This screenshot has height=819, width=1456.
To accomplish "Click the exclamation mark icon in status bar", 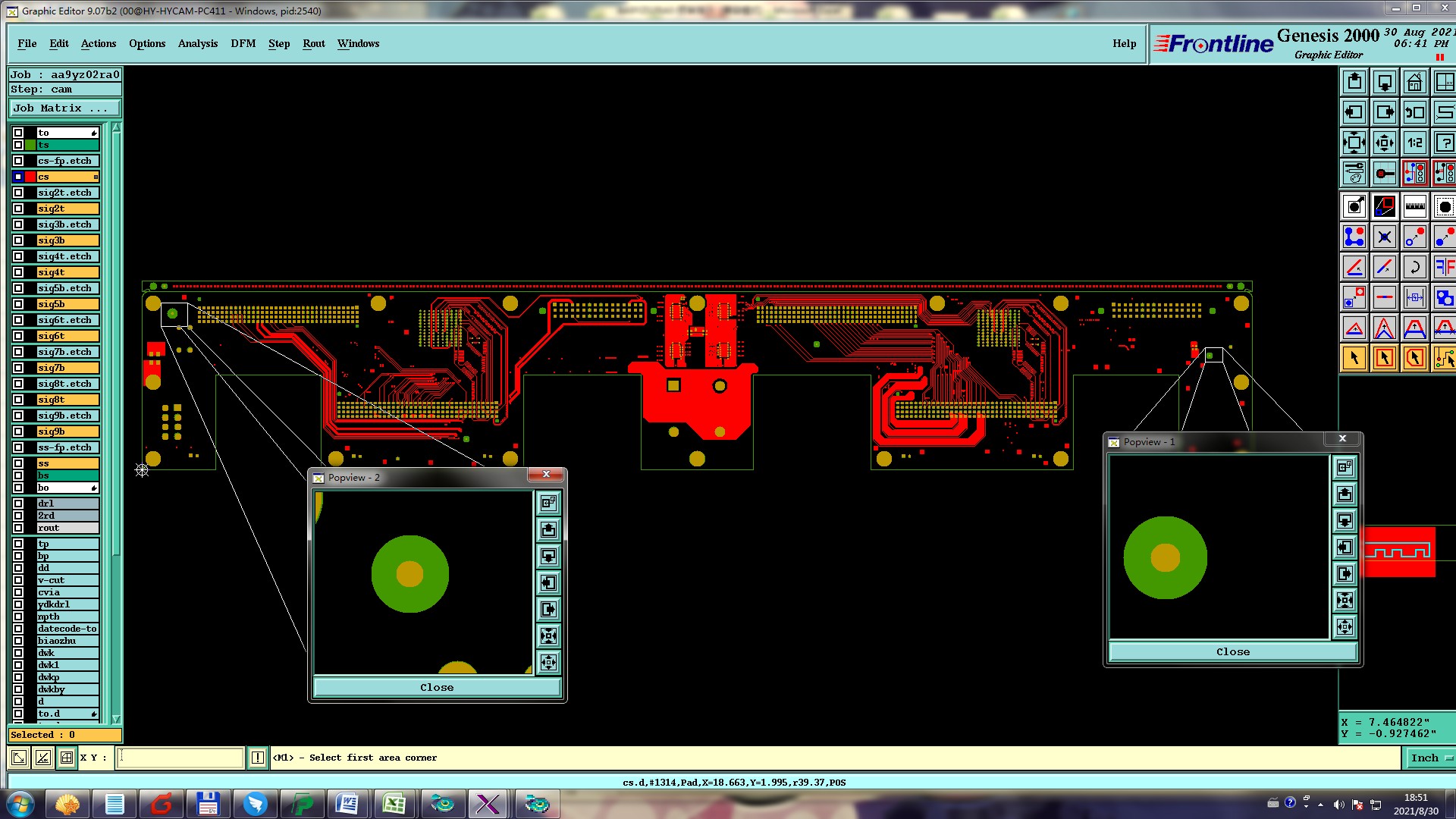I will point(258,758).
